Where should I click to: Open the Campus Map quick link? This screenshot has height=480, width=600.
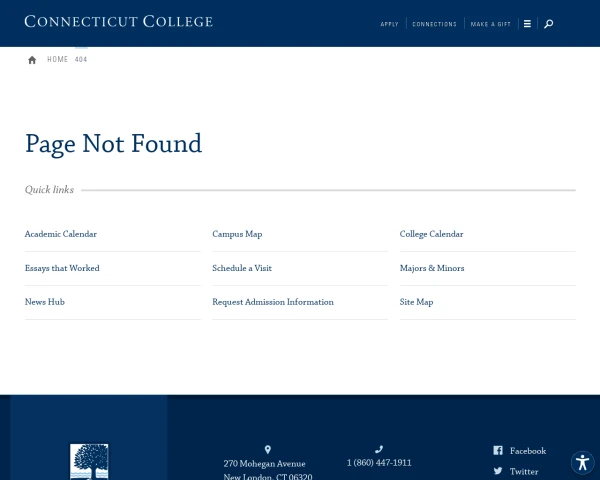(237, 234)
